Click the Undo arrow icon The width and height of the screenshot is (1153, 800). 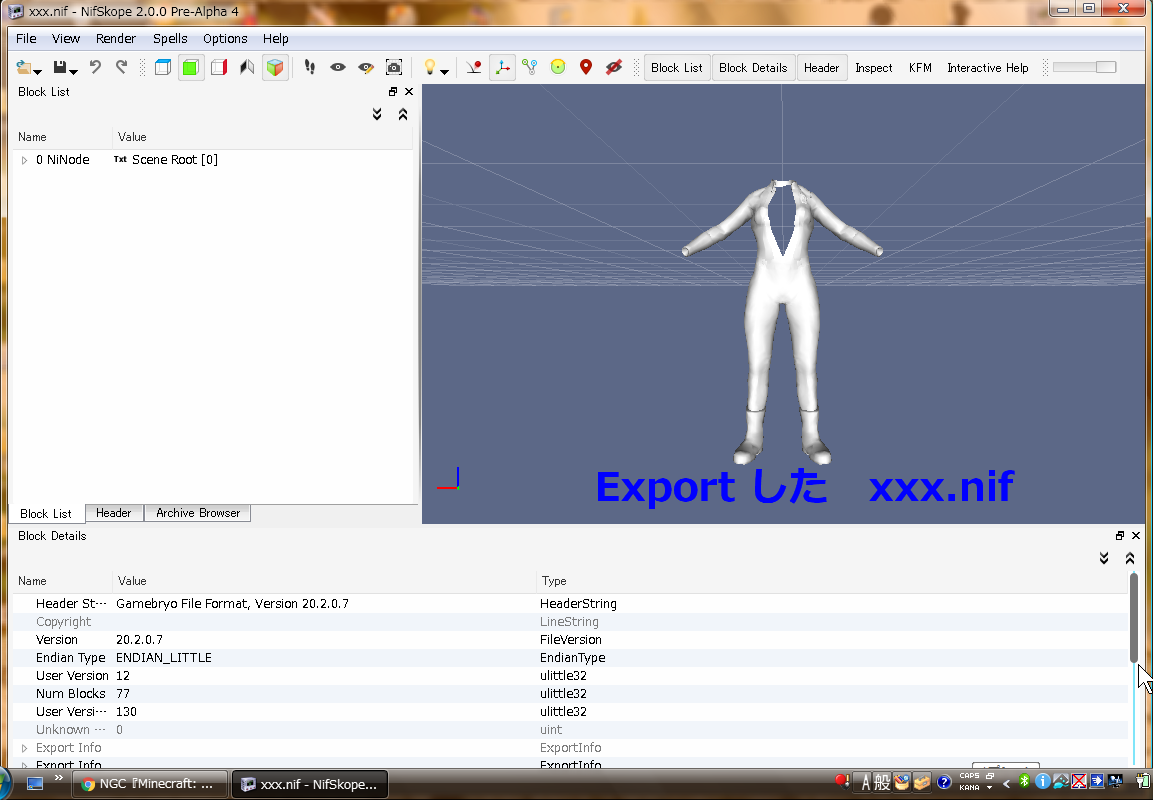(95, 68)
